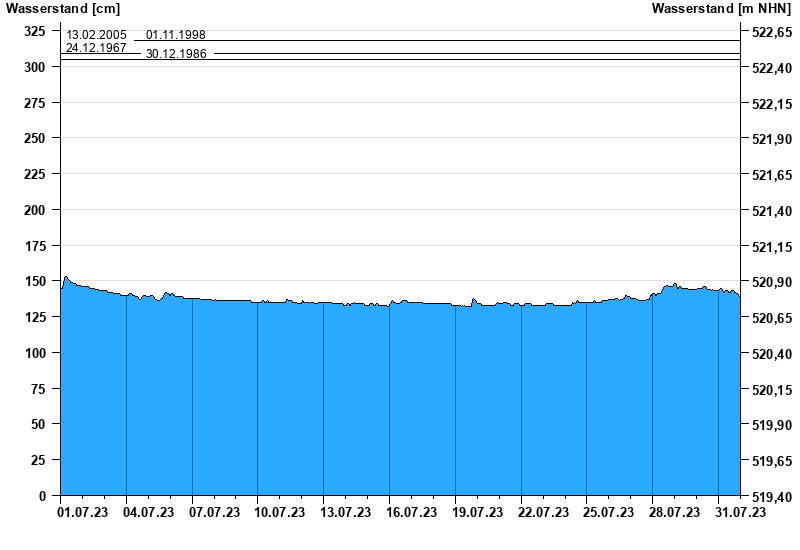This screenshot has height=550, width=800.
Task: Select the 520,90 m NHN axis label
Action: [770, 283]
